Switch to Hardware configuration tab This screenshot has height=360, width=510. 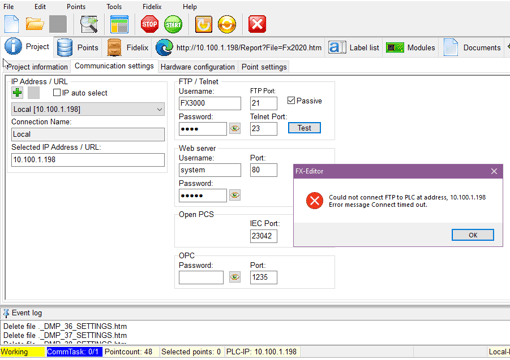click(198, 67)
